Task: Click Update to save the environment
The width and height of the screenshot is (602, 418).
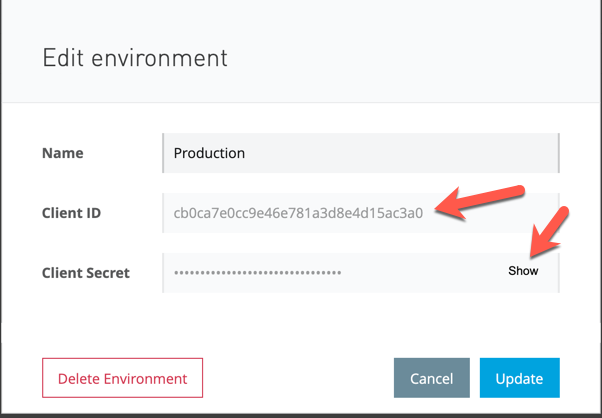Action: 519,379
